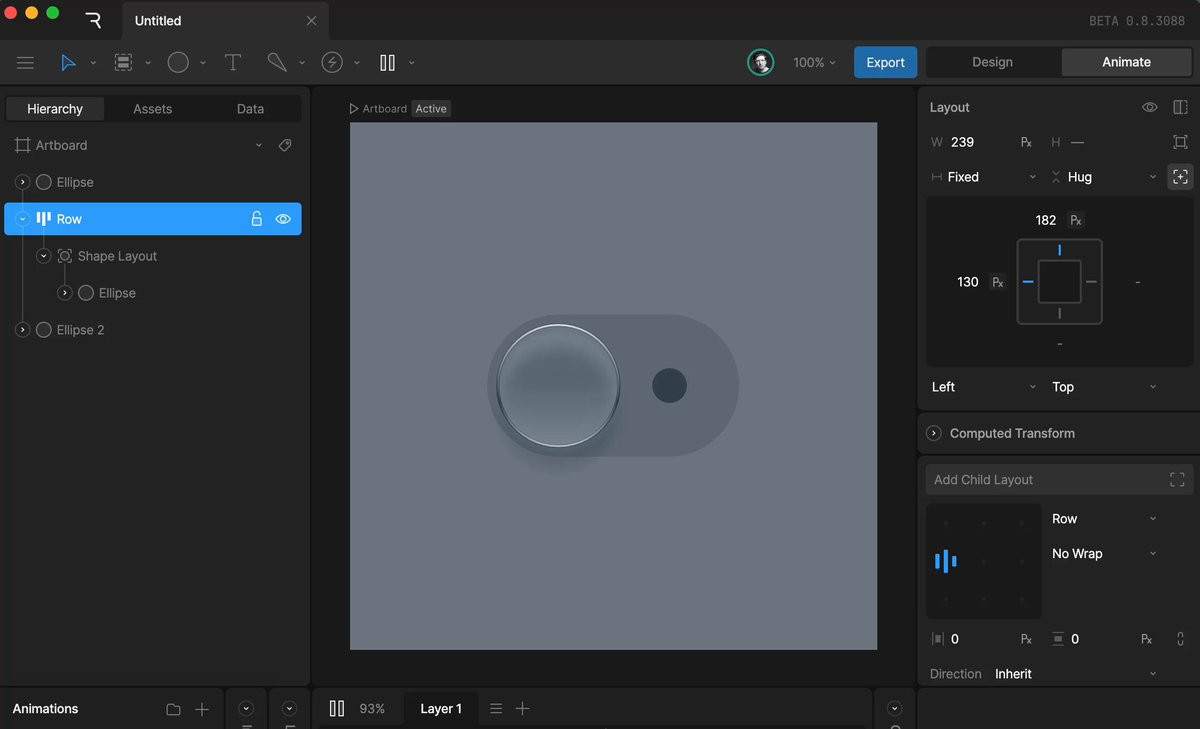
Task: Toggle lock on the Row layer
Action: pyautogui.click(x=257, y=219)
